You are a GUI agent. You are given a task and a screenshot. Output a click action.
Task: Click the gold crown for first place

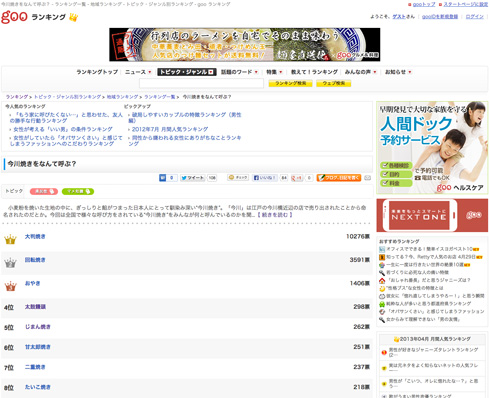point(10,239)
